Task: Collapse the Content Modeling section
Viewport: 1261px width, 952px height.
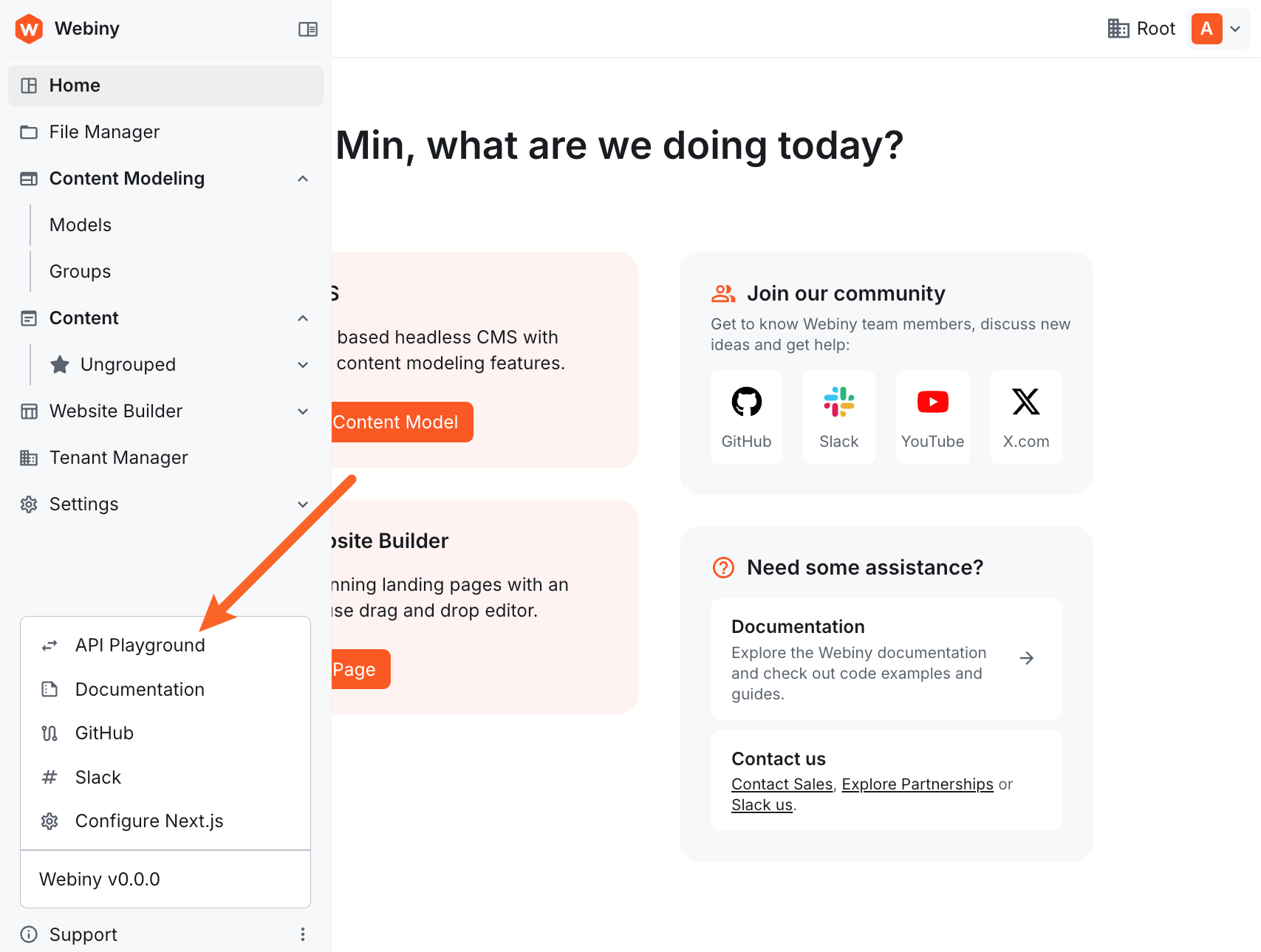Action: 303,178
